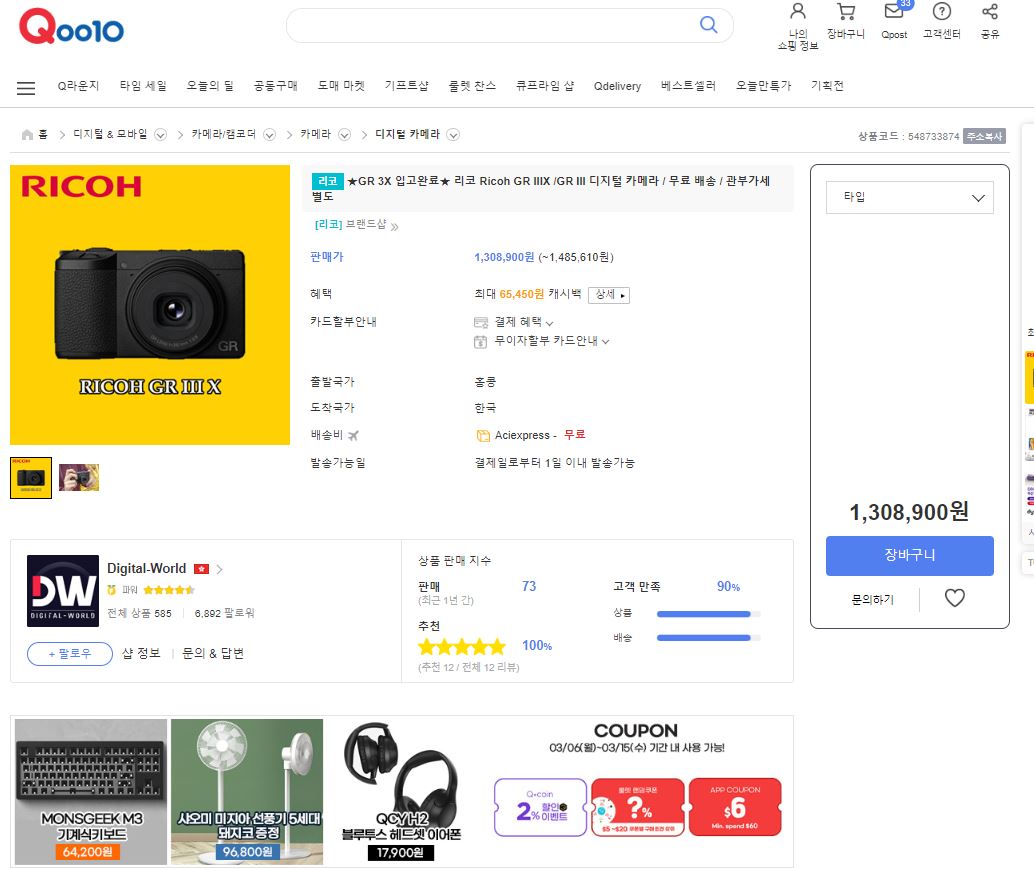Expand 결제 혜택 details
The width and height of the screenshot is (1034, 869).
(x=549, y=323)
